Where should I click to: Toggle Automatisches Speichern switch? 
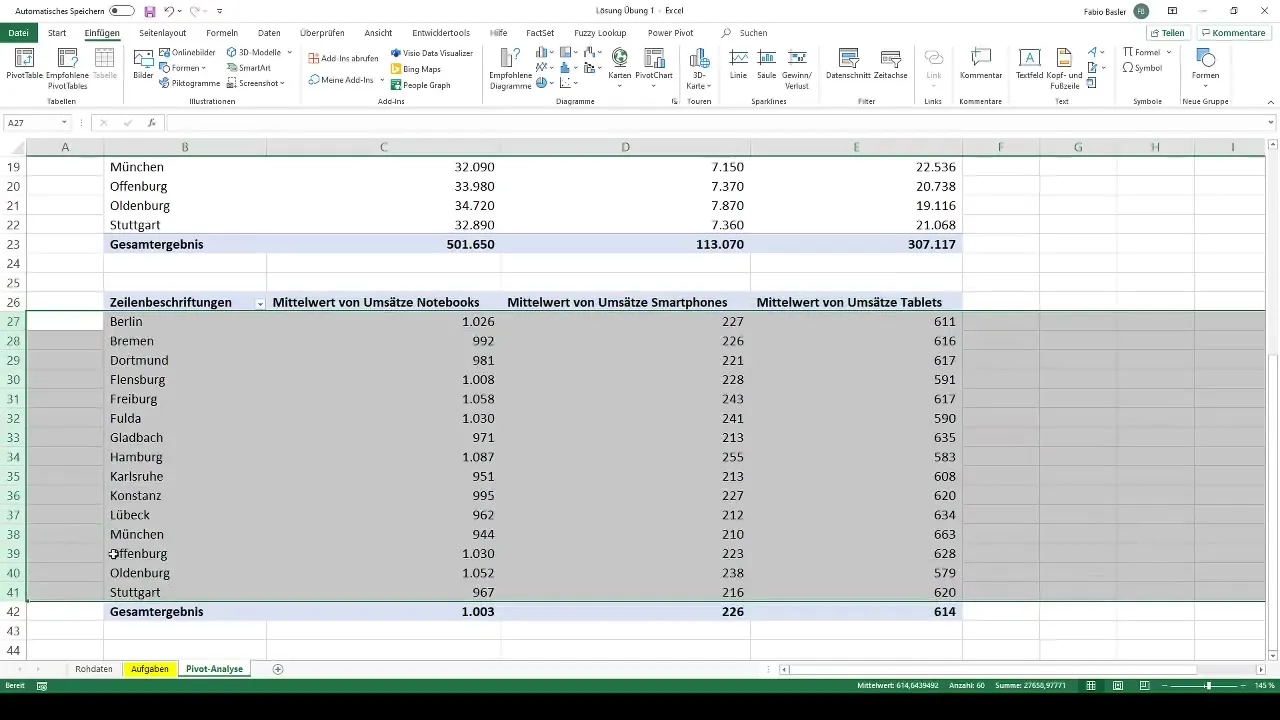click(x=122, y=11)
